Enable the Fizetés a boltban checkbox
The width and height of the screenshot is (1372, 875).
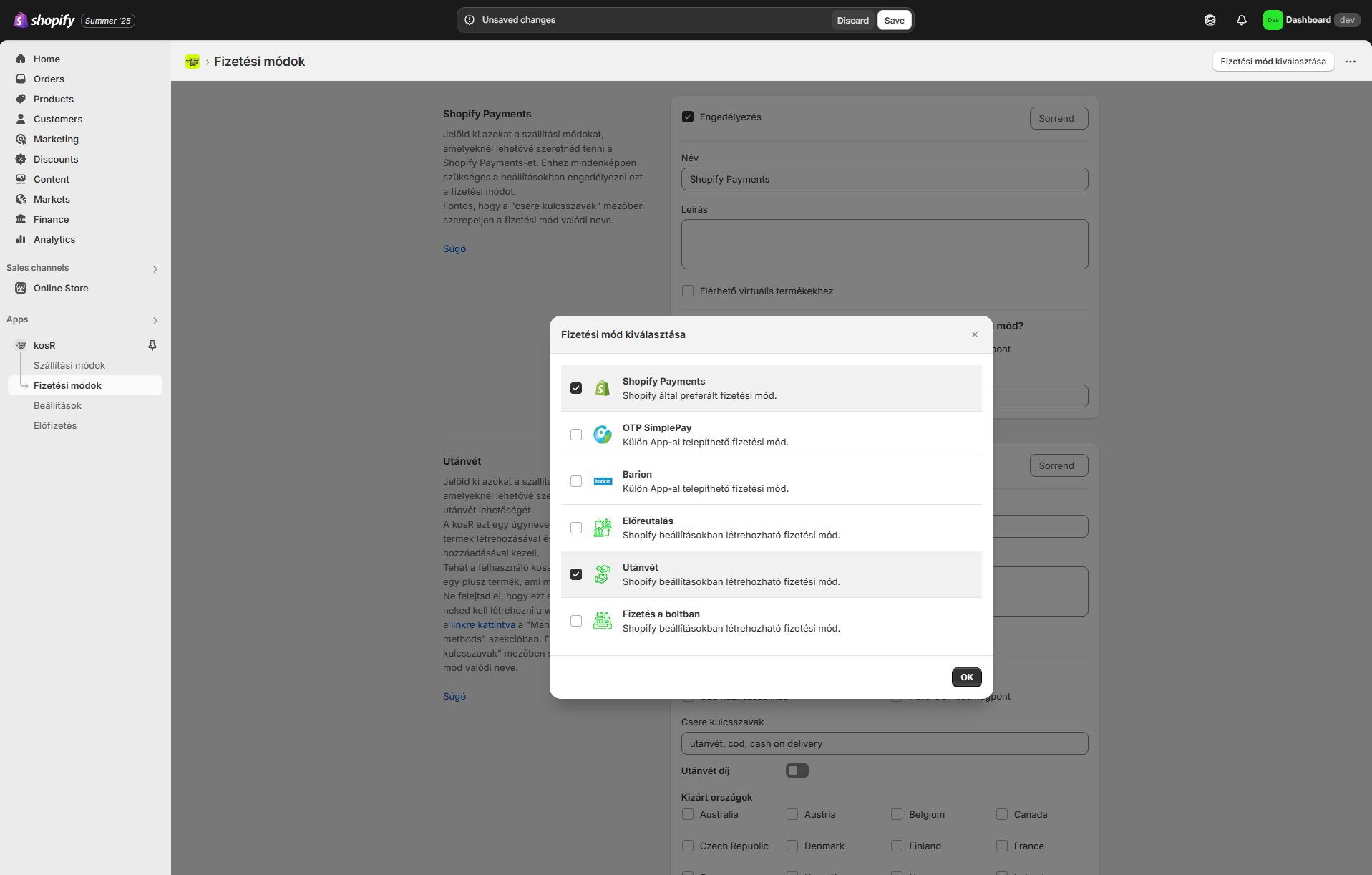576,621
